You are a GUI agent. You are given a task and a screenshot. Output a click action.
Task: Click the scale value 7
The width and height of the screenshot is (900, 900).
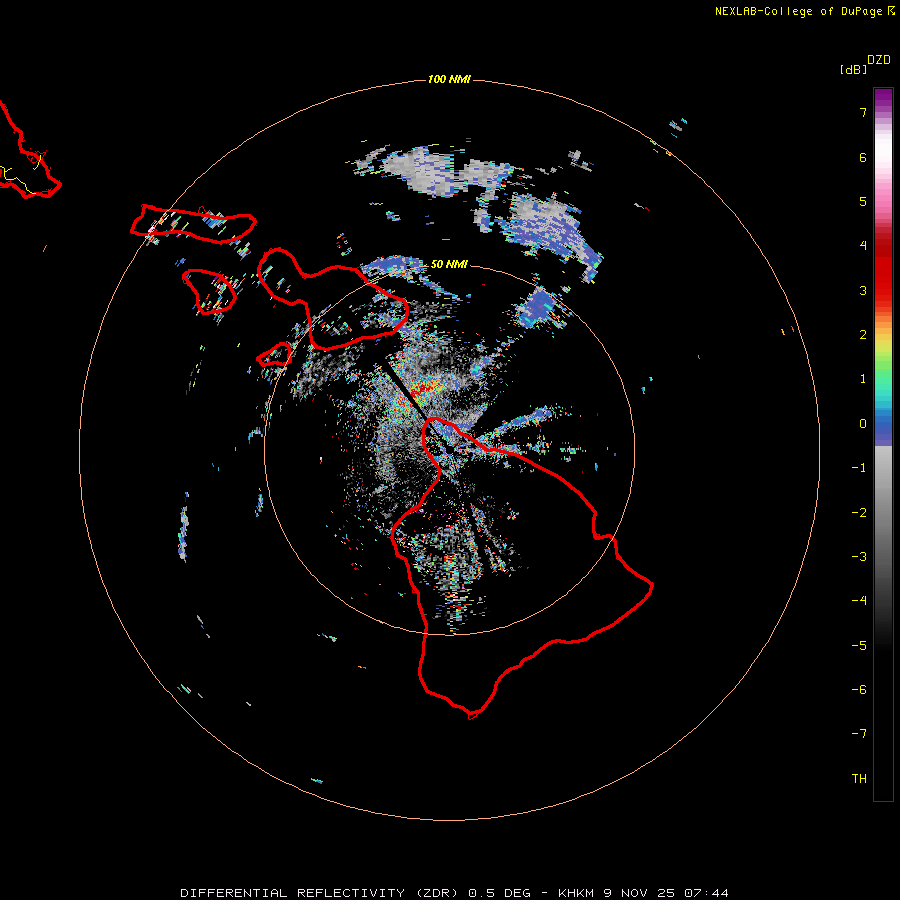coord(863,112)
